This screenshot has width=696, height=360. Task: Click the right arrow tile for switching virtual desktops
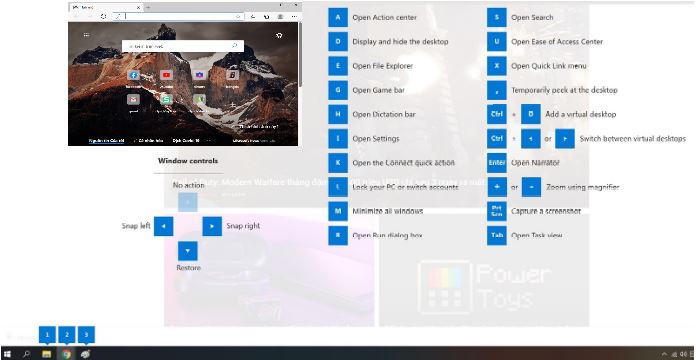click(565, 138)
